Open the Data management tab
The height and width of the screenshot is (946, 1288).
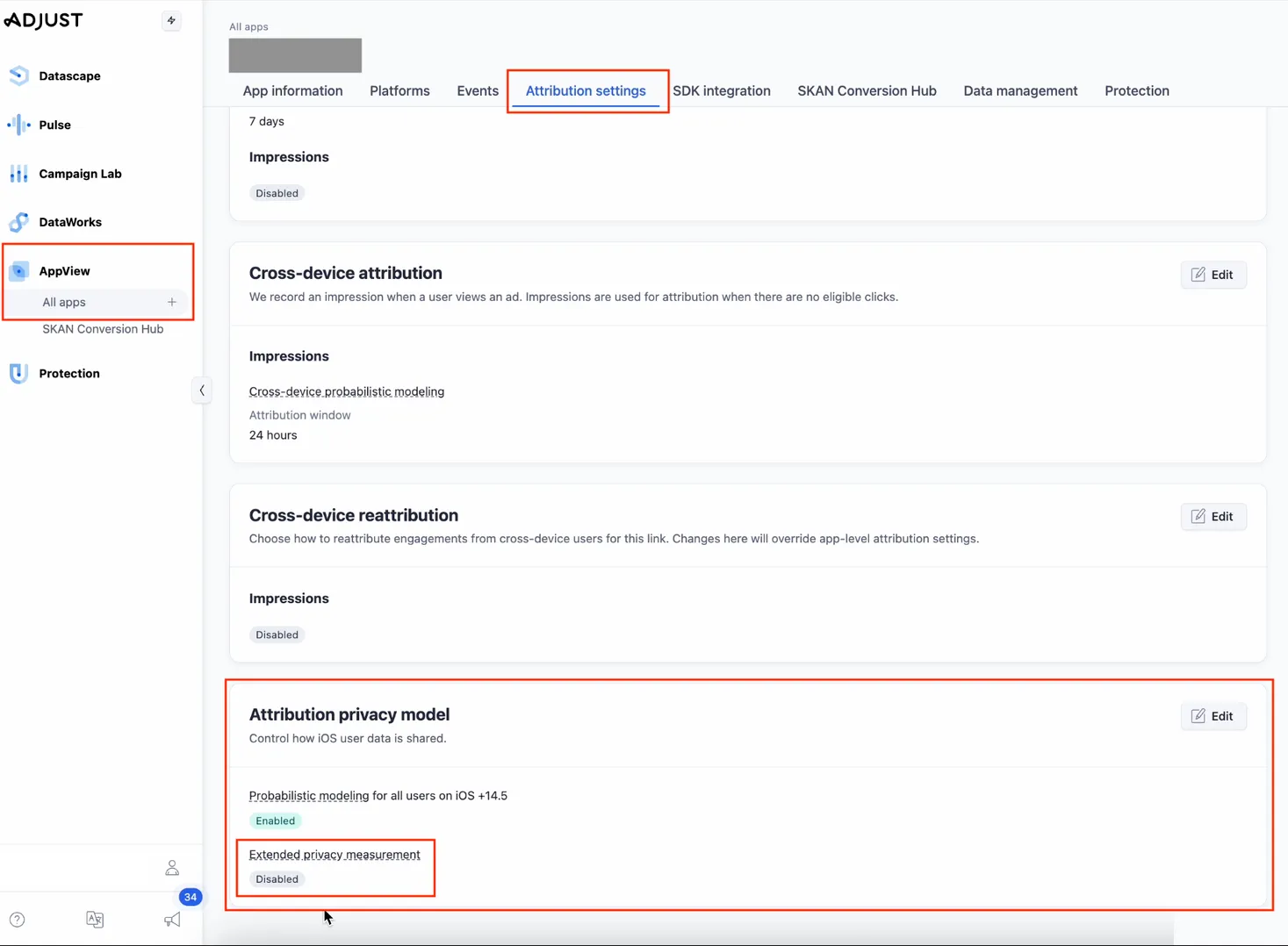pyautogui.click(x=1019, y=90)
